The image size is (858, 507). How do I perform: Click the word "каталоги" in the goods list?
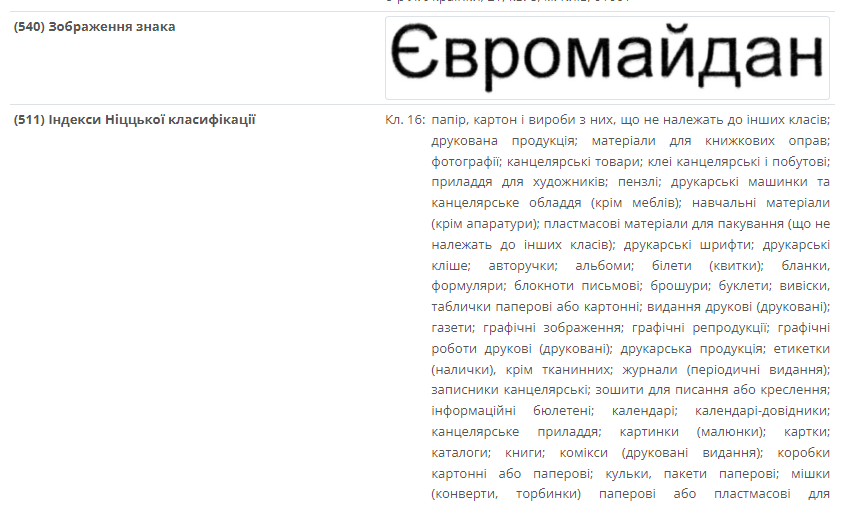coord(458,452)
